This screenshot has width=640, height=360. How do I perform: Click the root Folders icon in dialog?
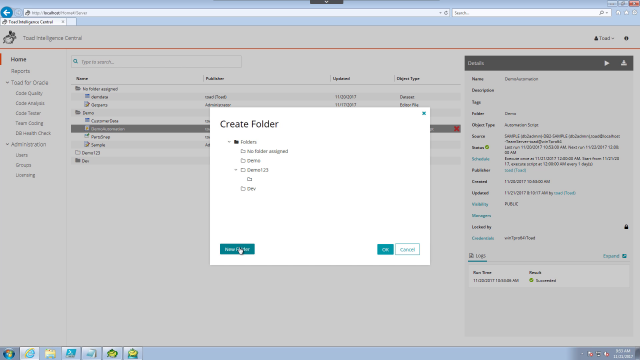pyautogui.click(x=236, y=142)
